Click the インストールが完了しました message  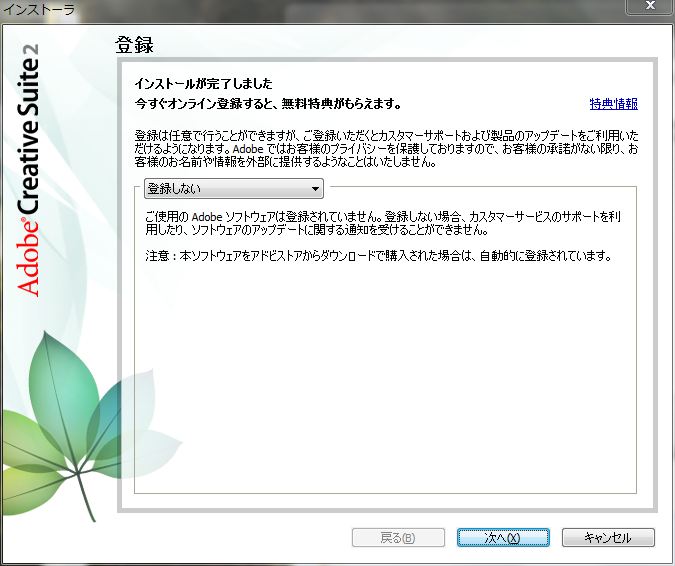click(x=204, y=84)
